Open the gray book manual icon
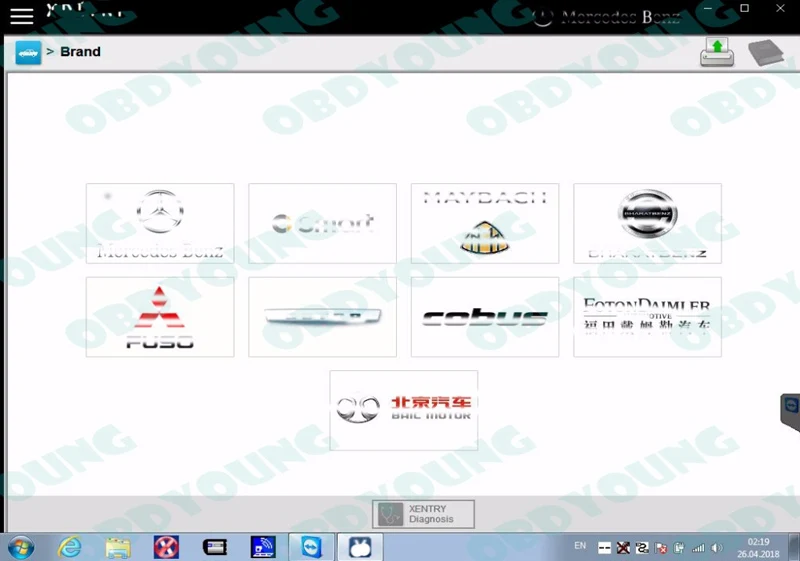The image size is (800, 561). coord(766,52)
